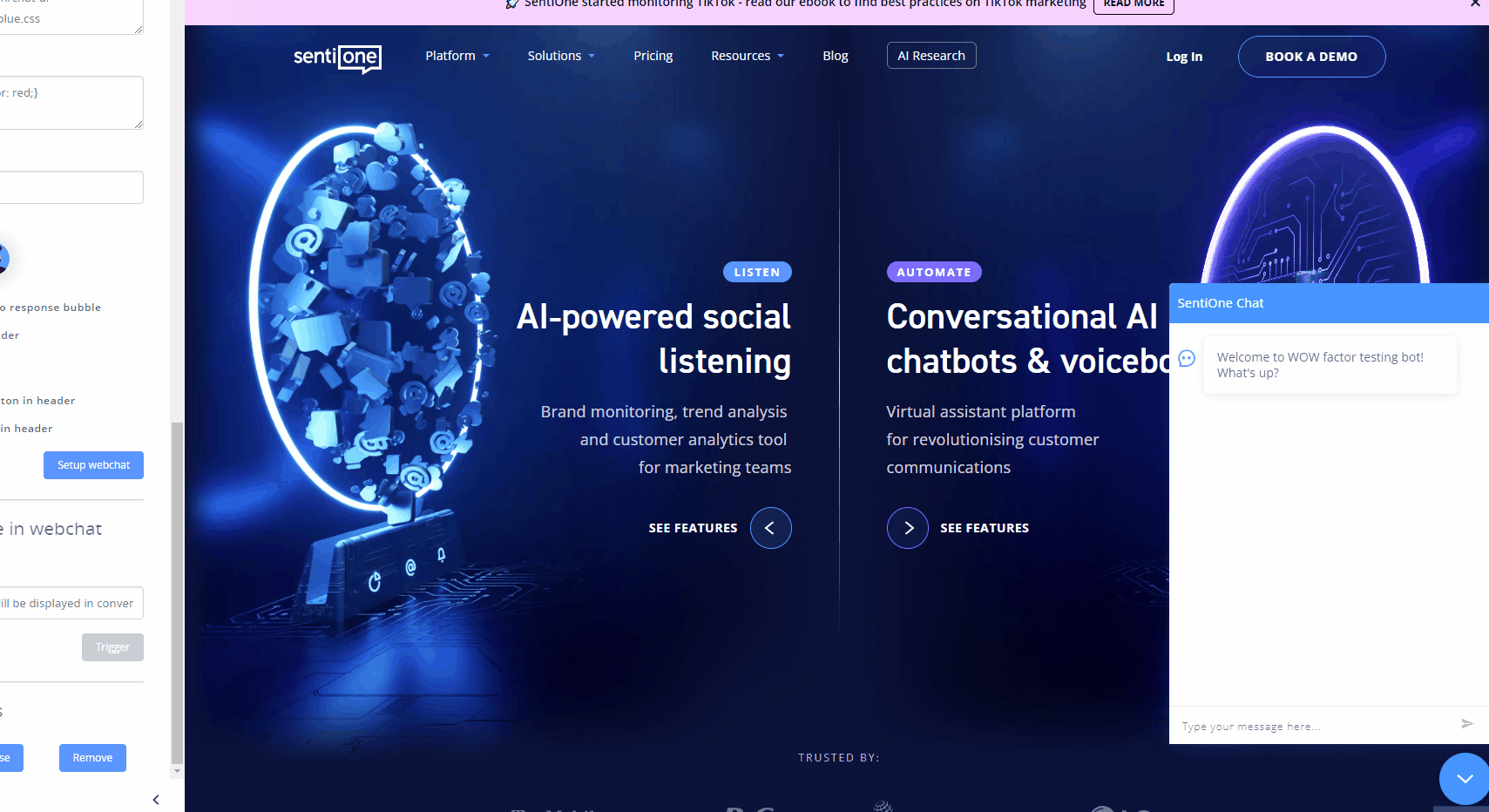Click the AI-powered social listening heading
This screenshot has width=1489, height=812.
pyautogui.click(x=653, y=339)
